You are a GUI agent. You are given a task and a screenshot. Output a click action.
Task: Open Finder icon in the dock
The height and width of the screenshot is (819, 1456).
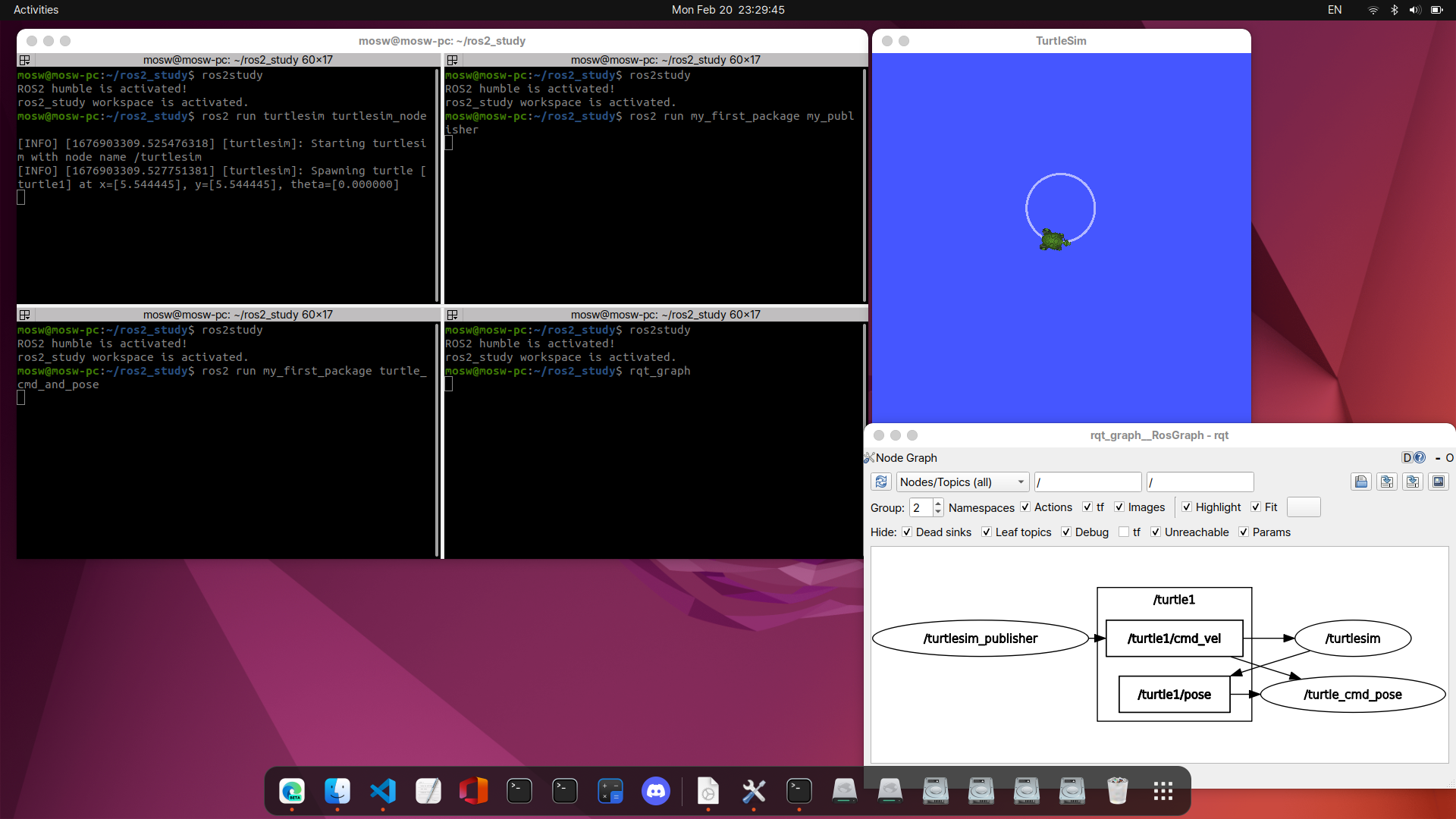point(337,792)
